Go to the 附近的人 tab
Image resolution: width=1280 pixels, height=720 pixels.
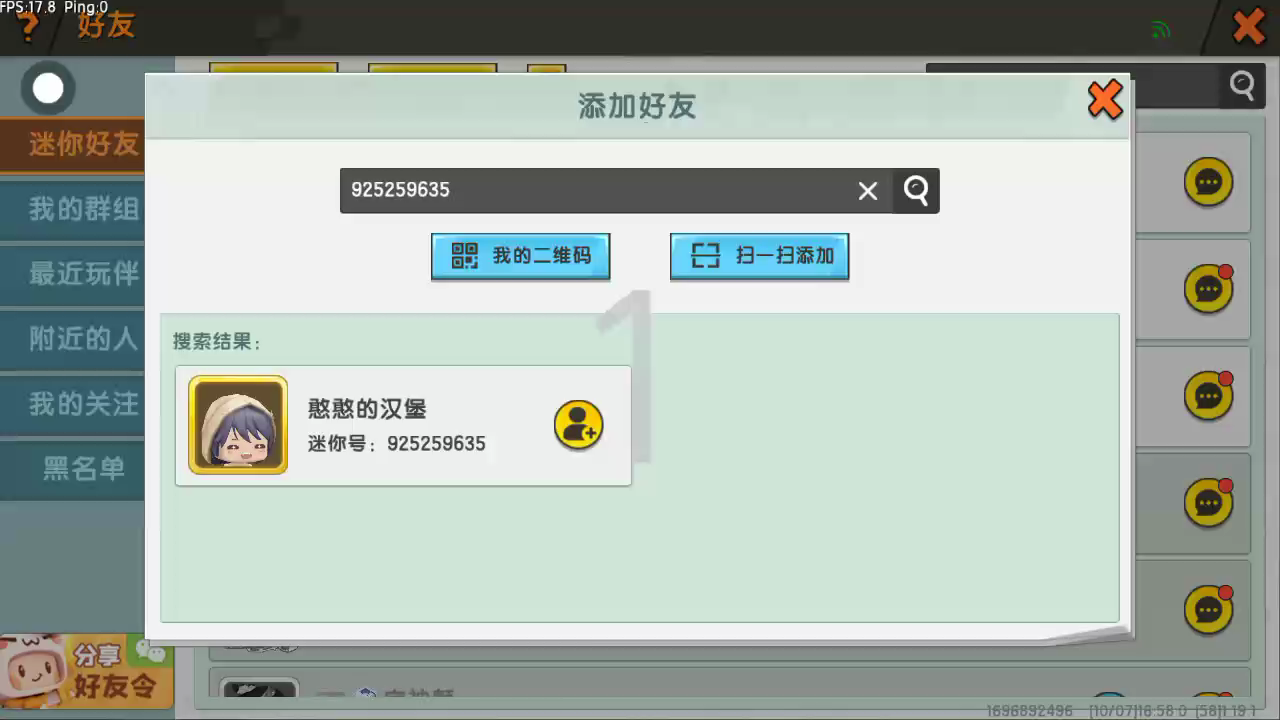tap(74, 339)
